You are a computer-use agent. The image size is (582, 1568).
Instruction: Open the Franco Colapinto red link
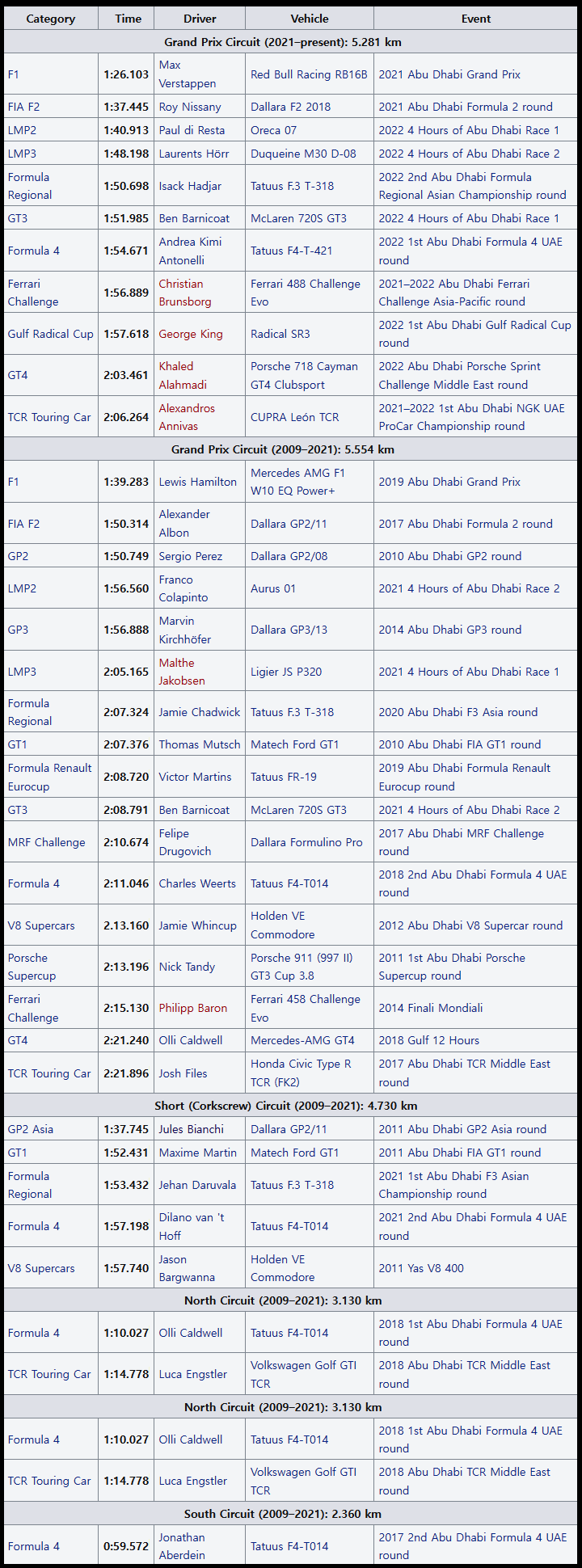click(183, 588)
